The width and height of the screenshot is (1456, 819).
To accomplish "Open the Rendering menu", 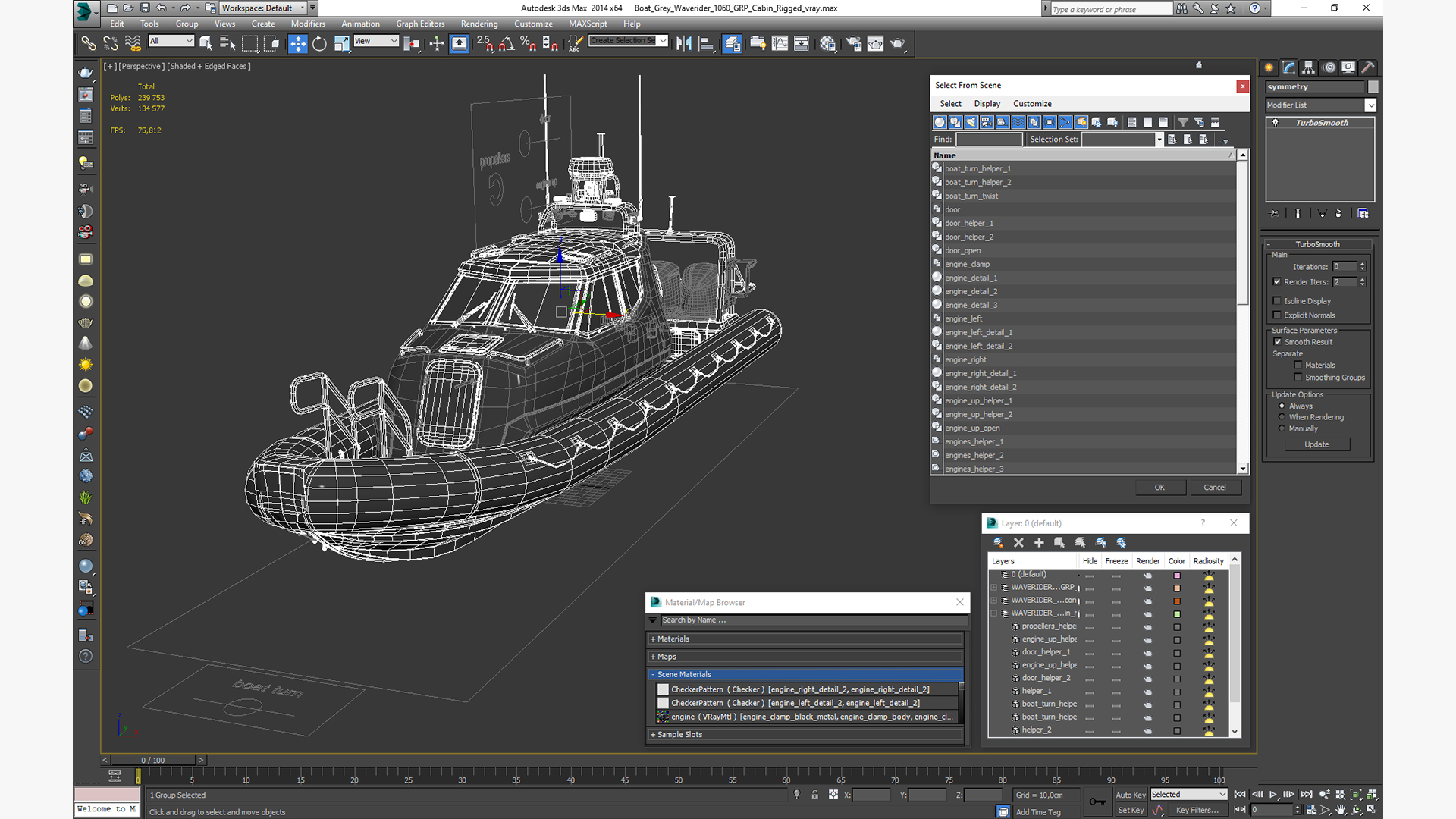I will (x=479, y=24).
